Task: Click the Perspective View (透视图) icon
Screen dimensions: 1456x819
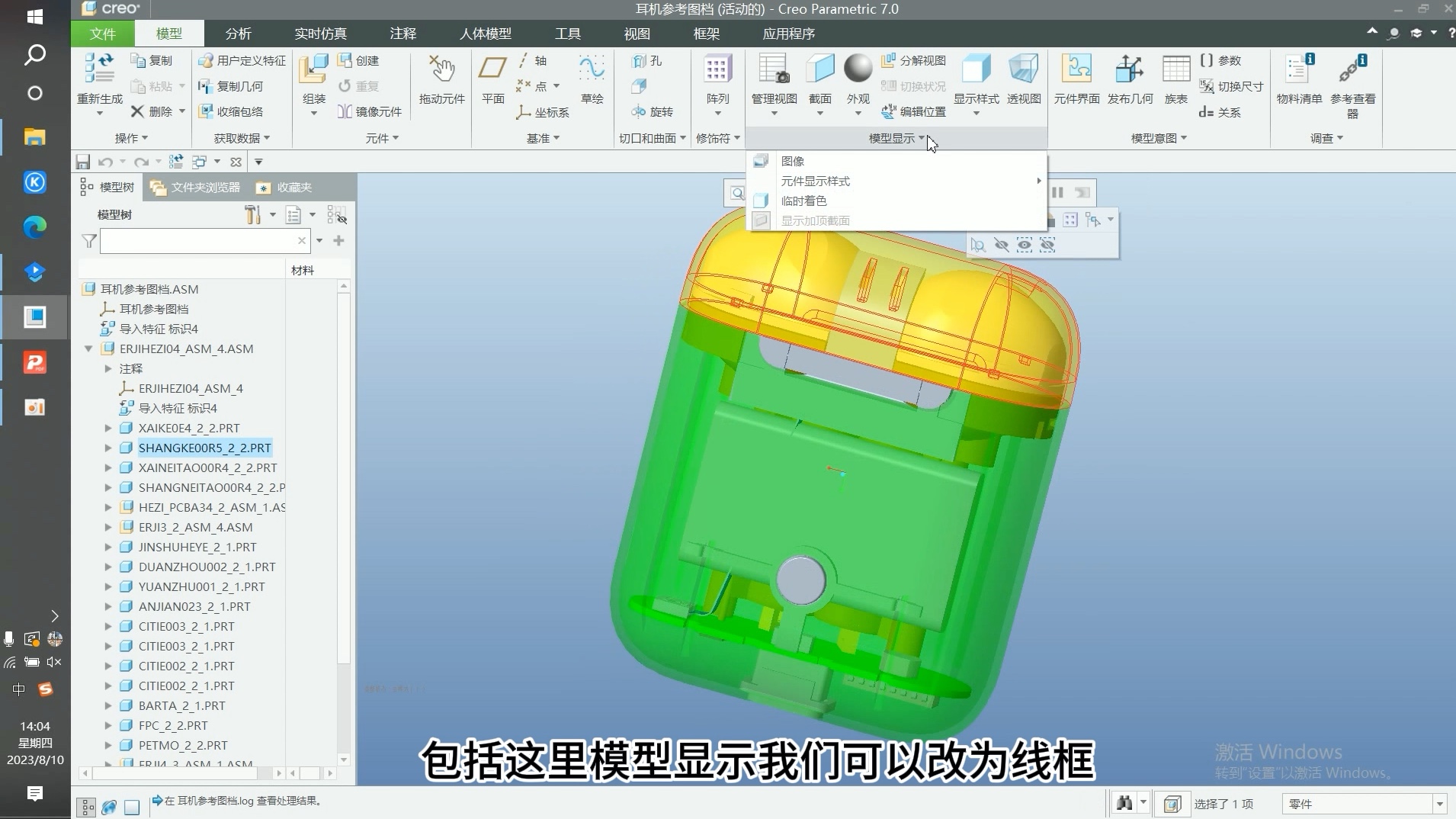Action: click(x=1023, y=69)
